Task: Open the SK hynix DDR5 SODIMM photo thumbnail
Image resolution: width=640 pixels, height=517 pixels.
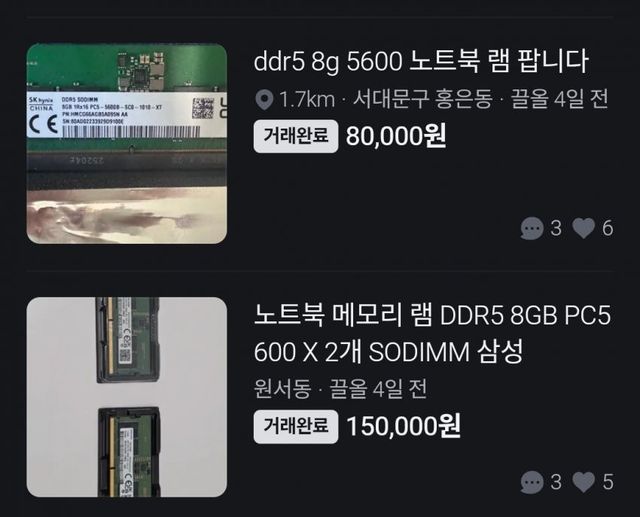Action: tap(127, 144)
